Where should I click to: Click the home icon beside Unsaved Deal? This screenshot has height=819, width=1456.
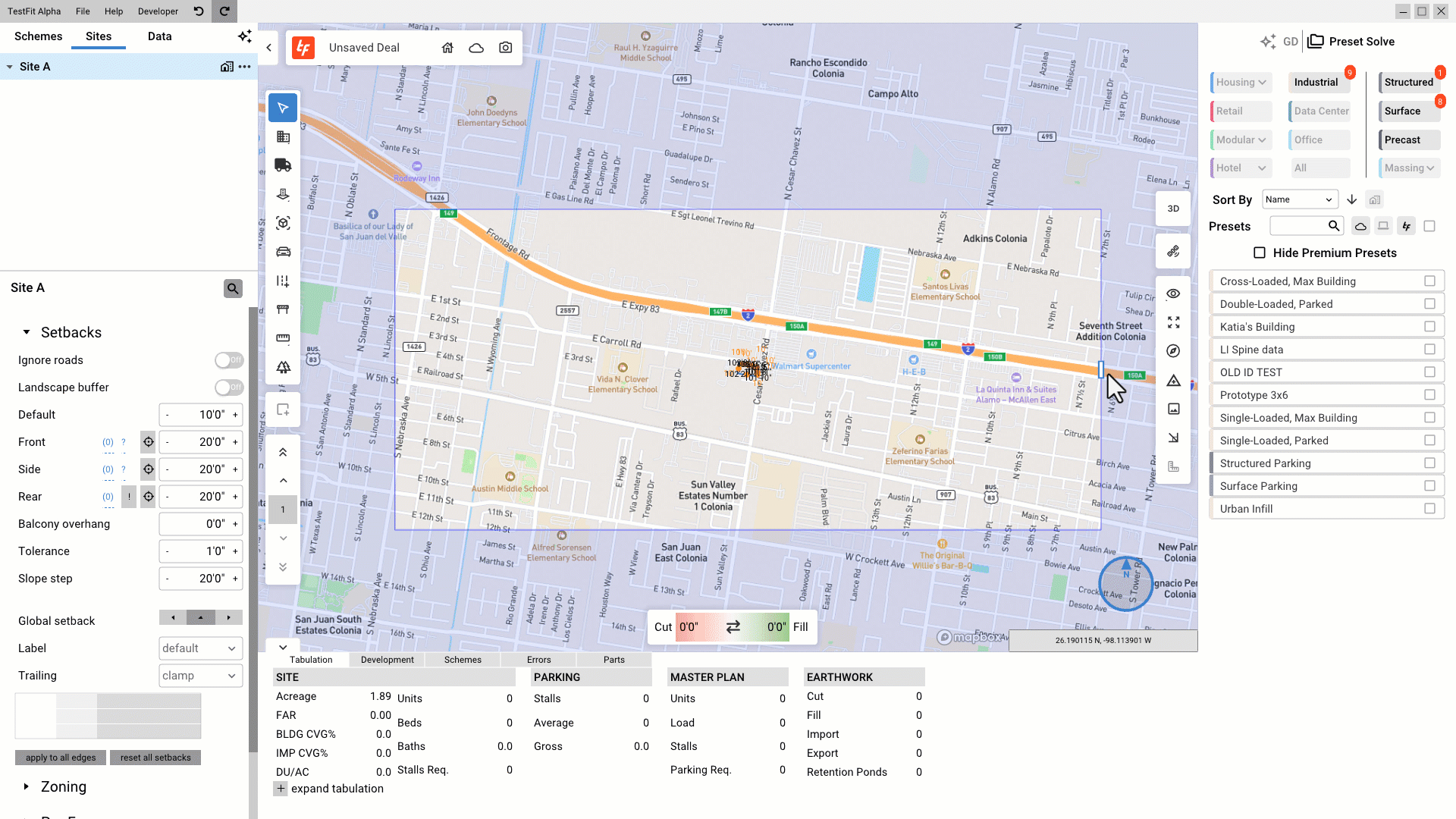click(447, 48)
